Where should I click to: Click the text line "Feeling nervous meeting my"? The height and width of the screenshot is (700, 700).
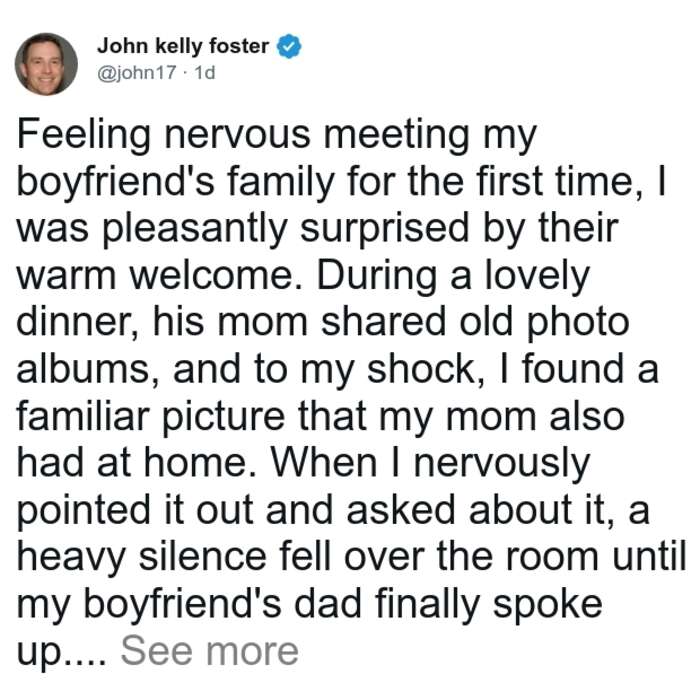[277, 136]
